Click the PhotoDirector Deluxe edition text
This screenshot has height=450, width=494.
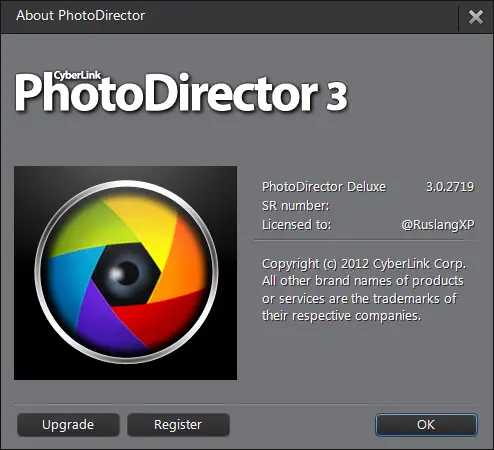324,187
